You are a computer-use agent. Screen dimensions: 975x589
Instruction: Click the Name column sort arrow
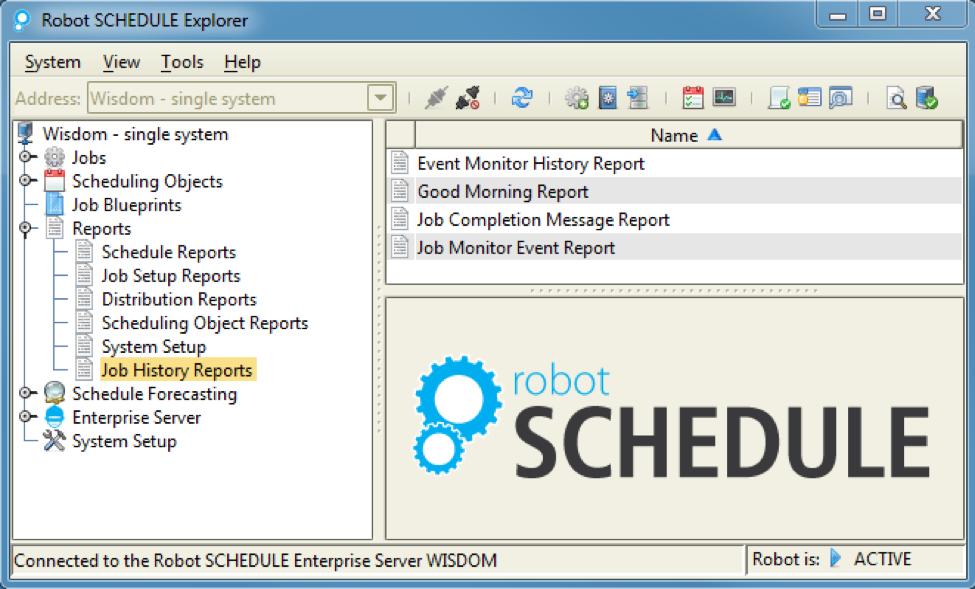click(x=715, y=134)
